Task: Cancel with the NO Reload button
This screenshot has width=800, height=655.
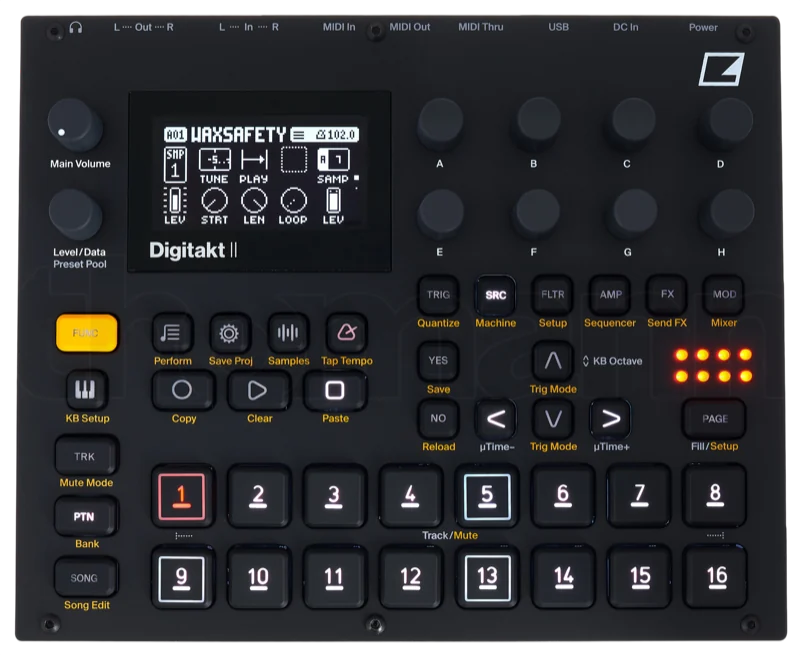Action: [x=438, y=419]
